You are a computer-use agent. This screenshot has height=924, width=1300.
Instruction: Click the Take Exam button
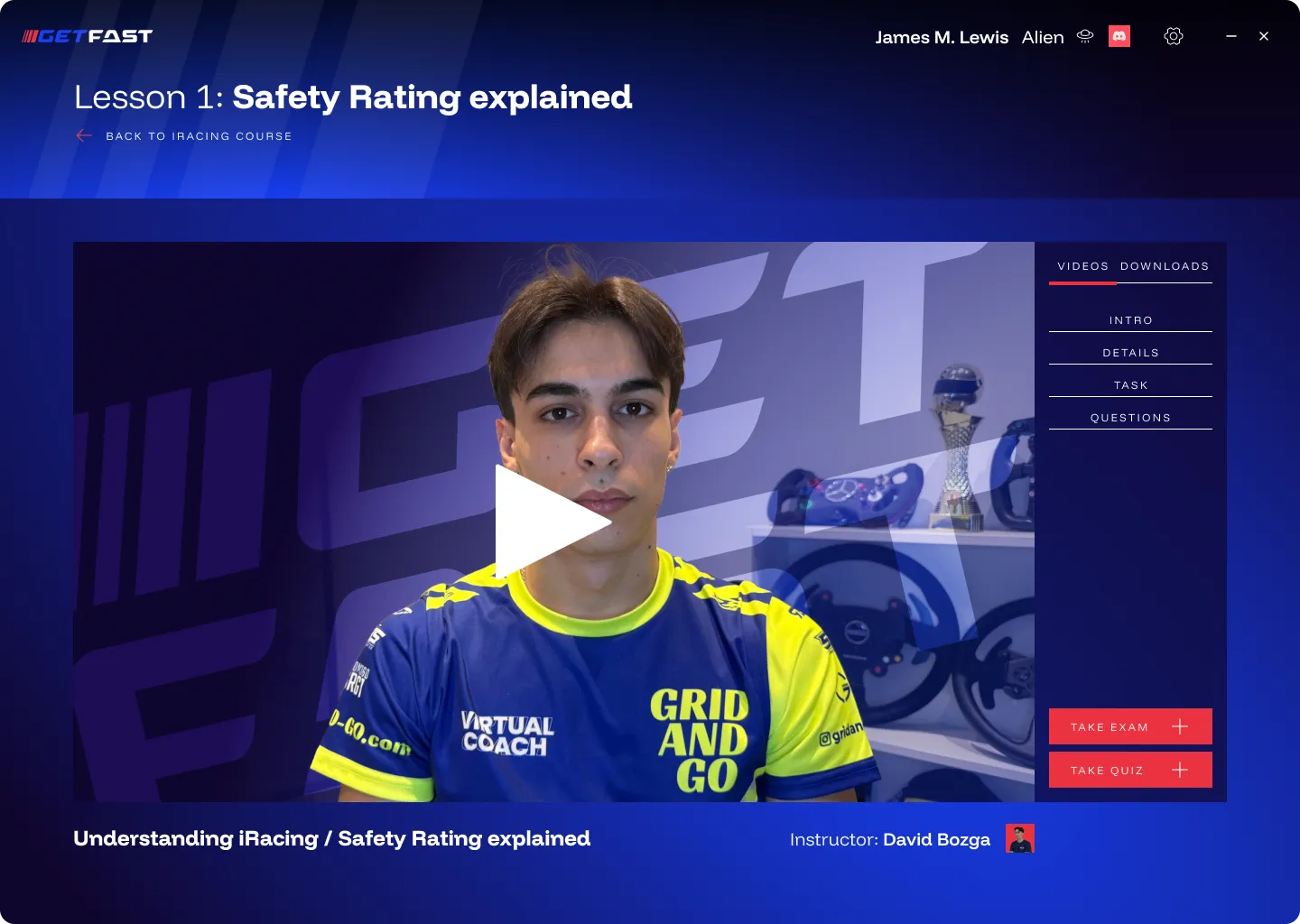tap(1130, 726)
